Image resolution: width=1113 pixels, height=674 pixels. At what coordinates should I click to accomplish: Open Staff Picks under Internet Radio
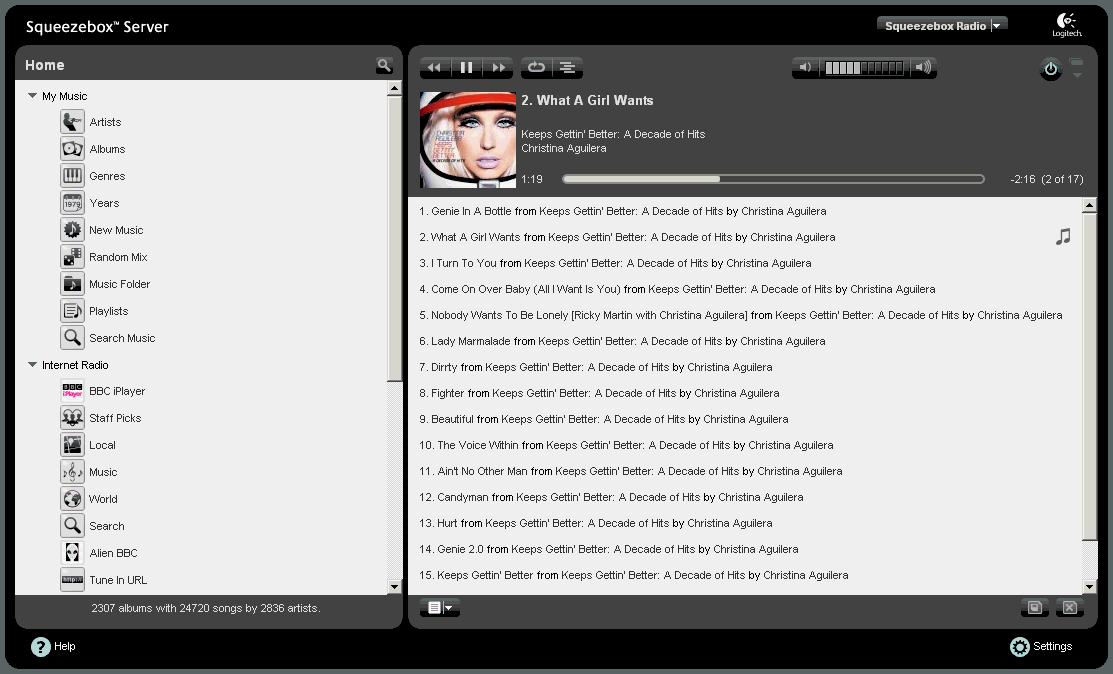coord(115,418)
